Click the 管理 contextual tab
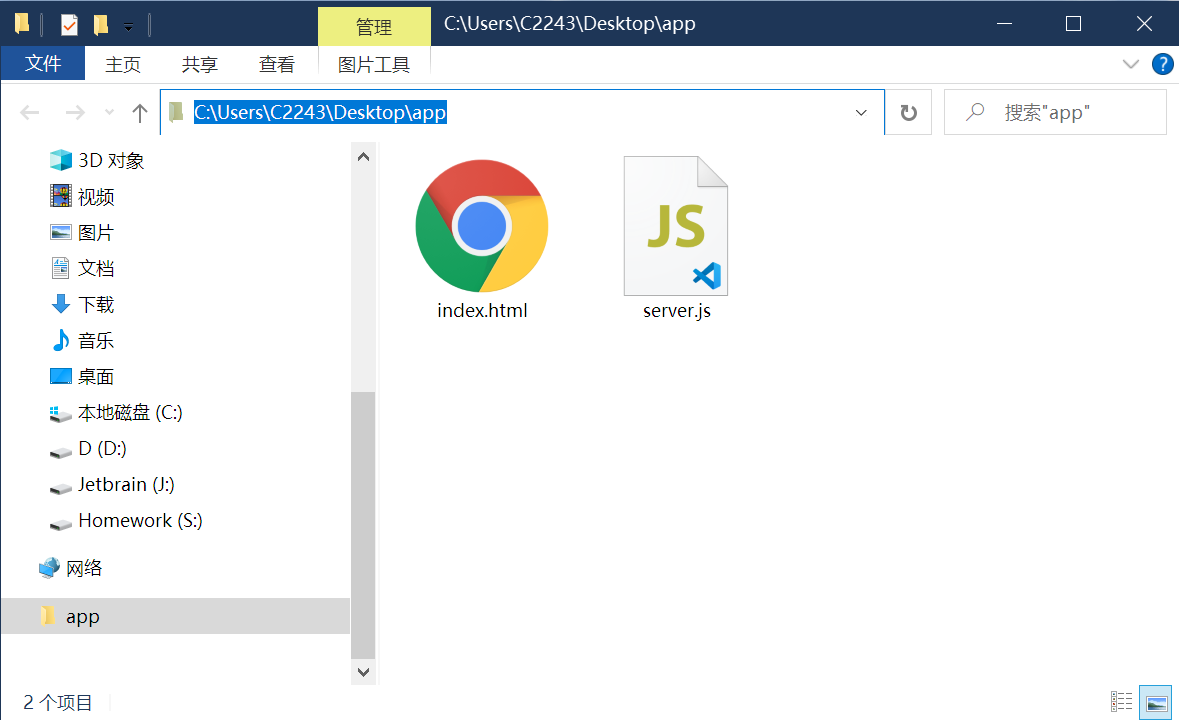 click(x=374, y=27)
